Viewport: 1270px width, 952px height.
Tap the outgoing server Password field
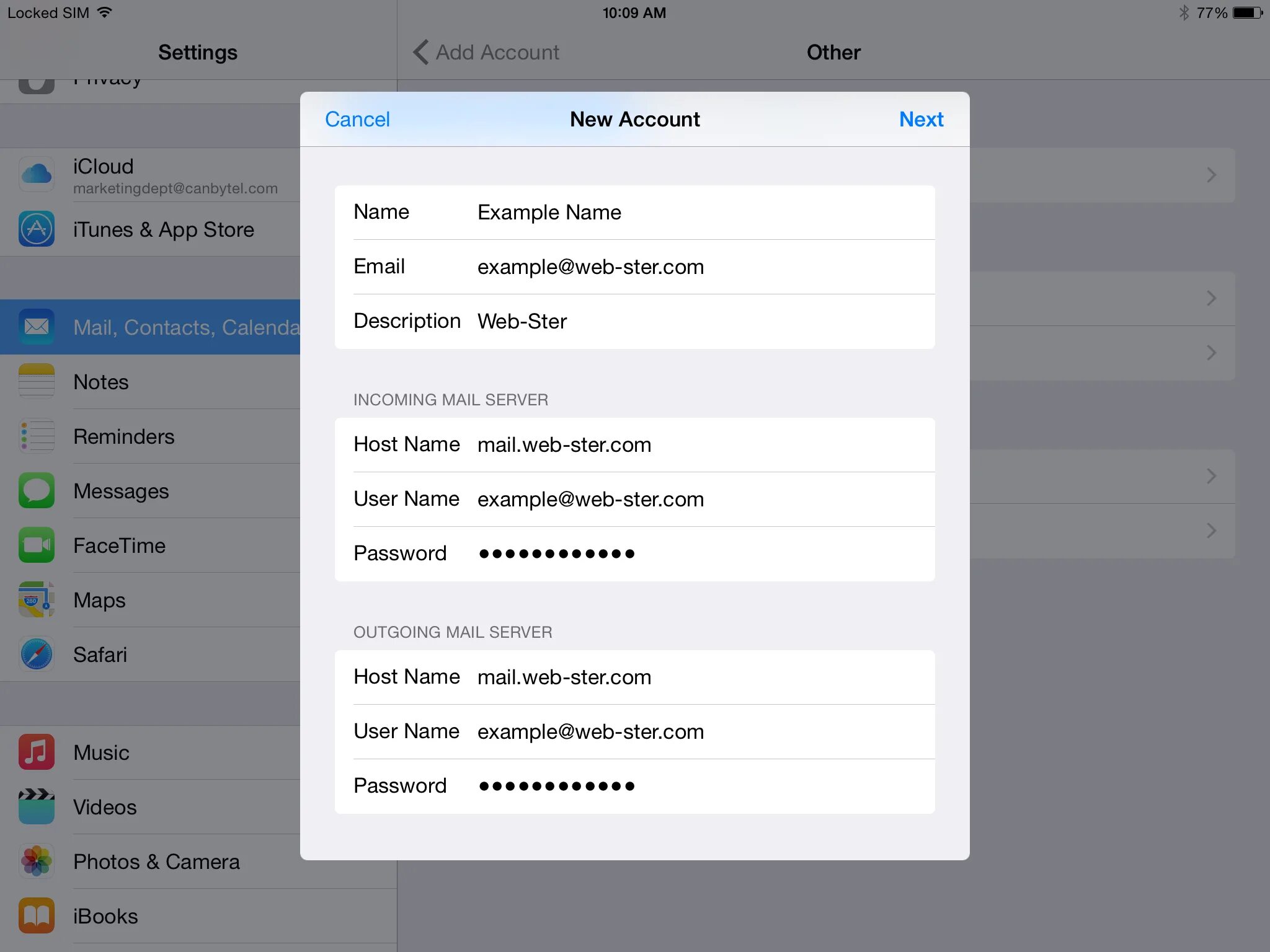click(557, 786)
